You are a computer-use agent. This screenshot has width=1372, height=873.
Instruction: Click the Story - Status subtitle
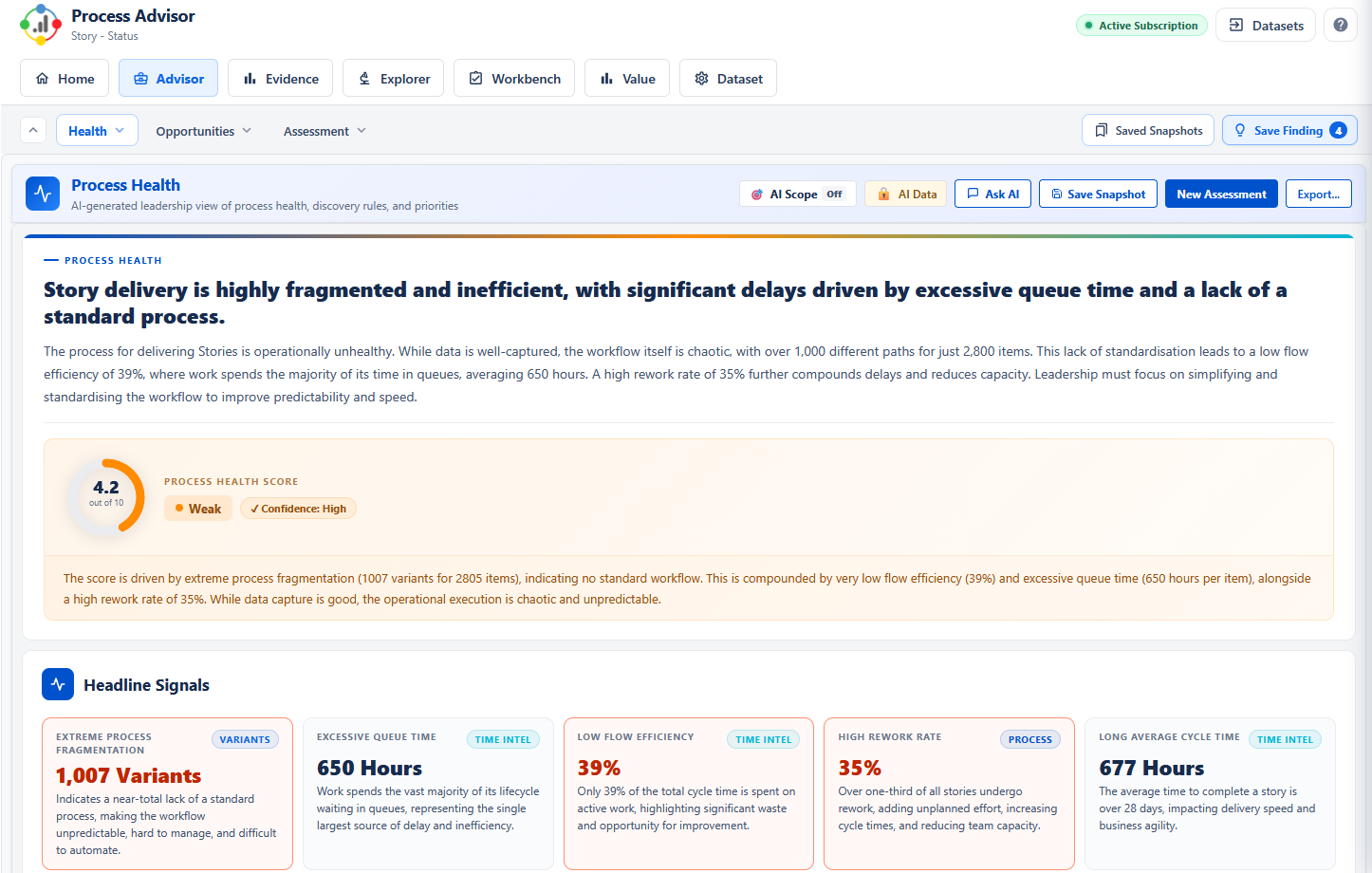tap(104, 36)
